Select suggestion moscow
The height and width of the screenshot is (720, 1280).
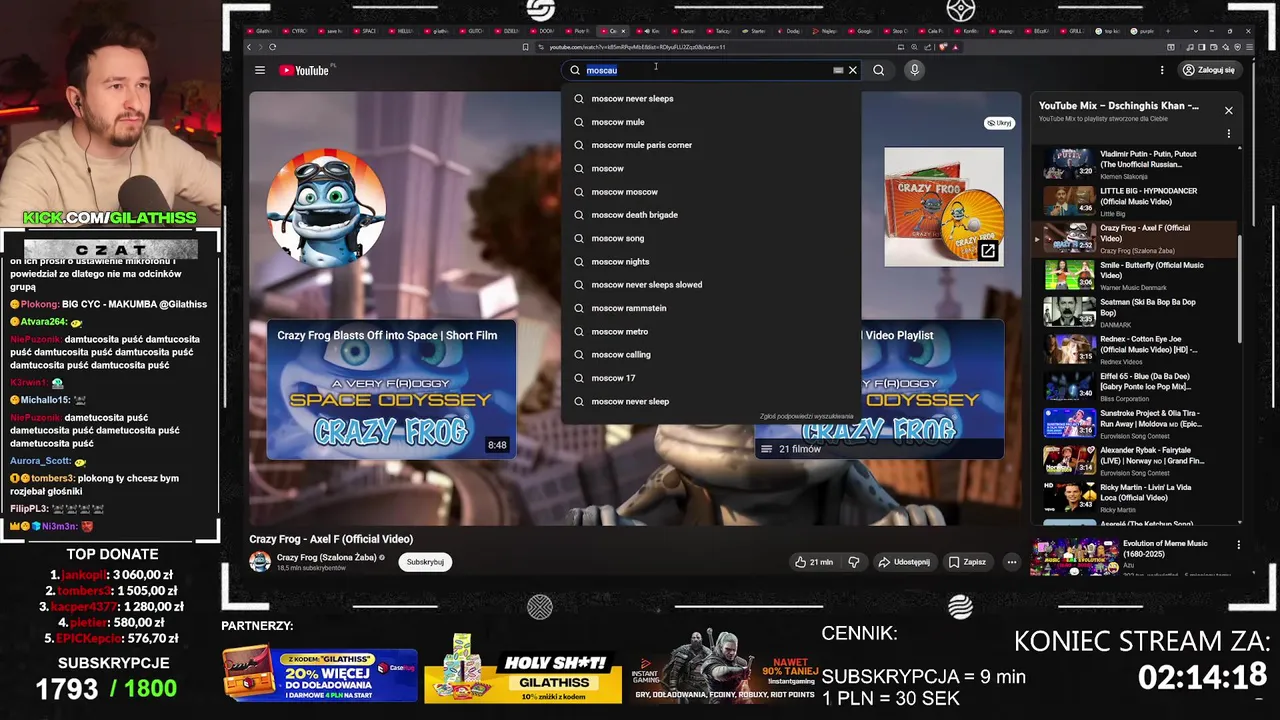point(711,168)
